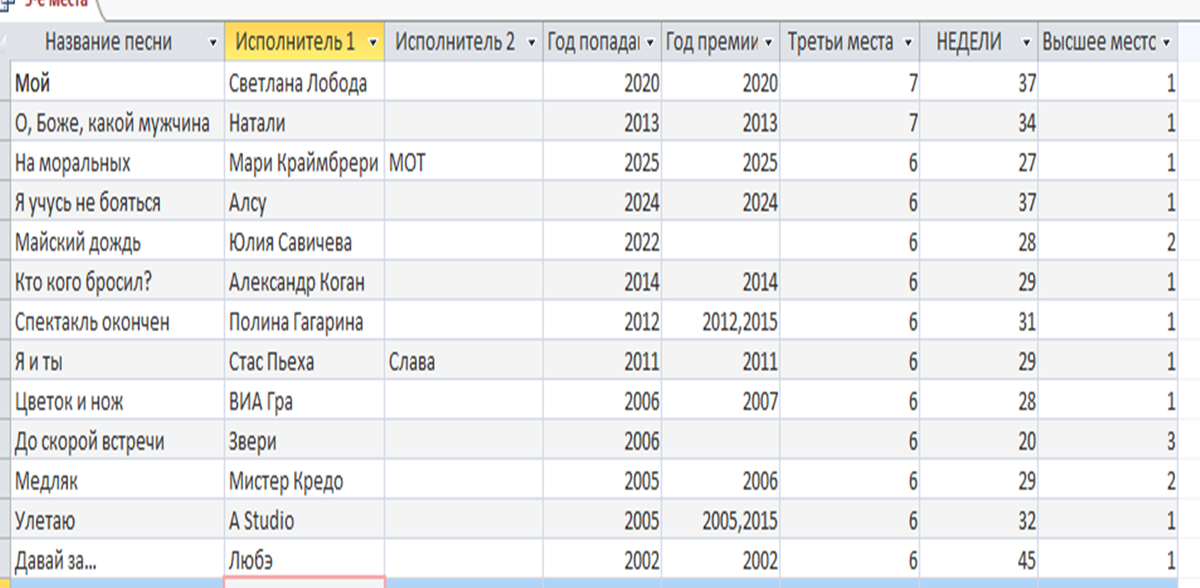Expand the Год попадания column dropdown
Viewport: 1200px width, 588px height.
(x=651, y=43)
